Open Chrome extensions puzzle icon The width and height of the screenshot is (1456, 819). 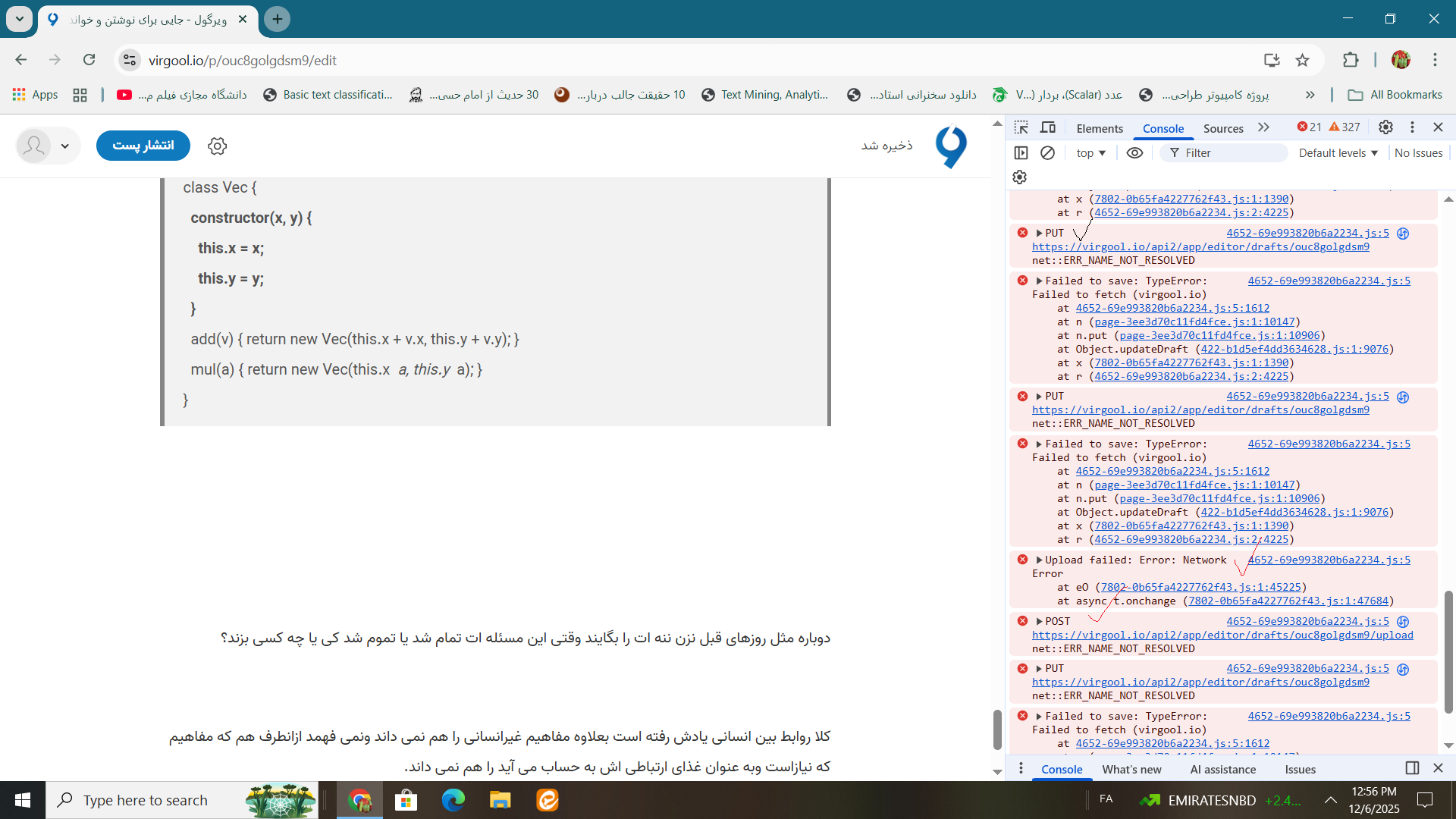[1351, 61]
